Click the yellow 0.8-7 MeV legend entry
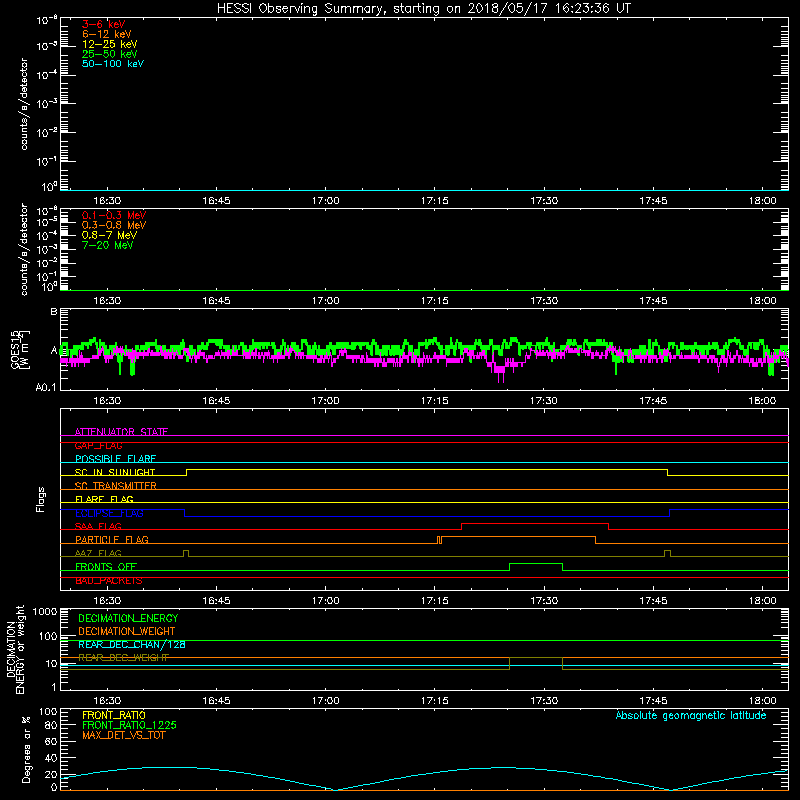This screenshot has height=800, width=800. (x=109, y=235)
